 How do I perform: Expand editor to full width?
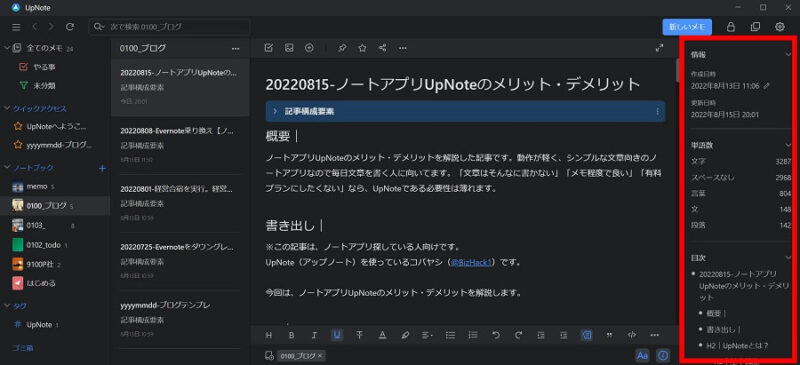pyautogui.click(x=660, y=48)
